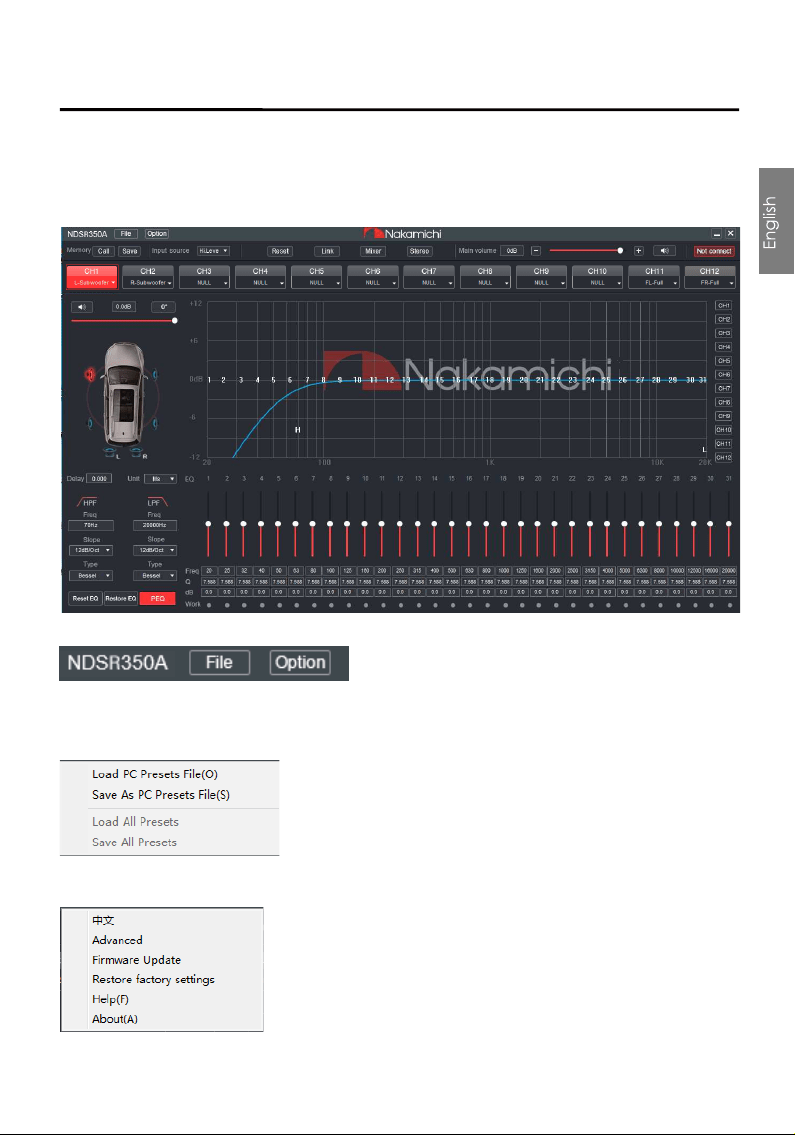Open the Mixer panel

point(373,251)
